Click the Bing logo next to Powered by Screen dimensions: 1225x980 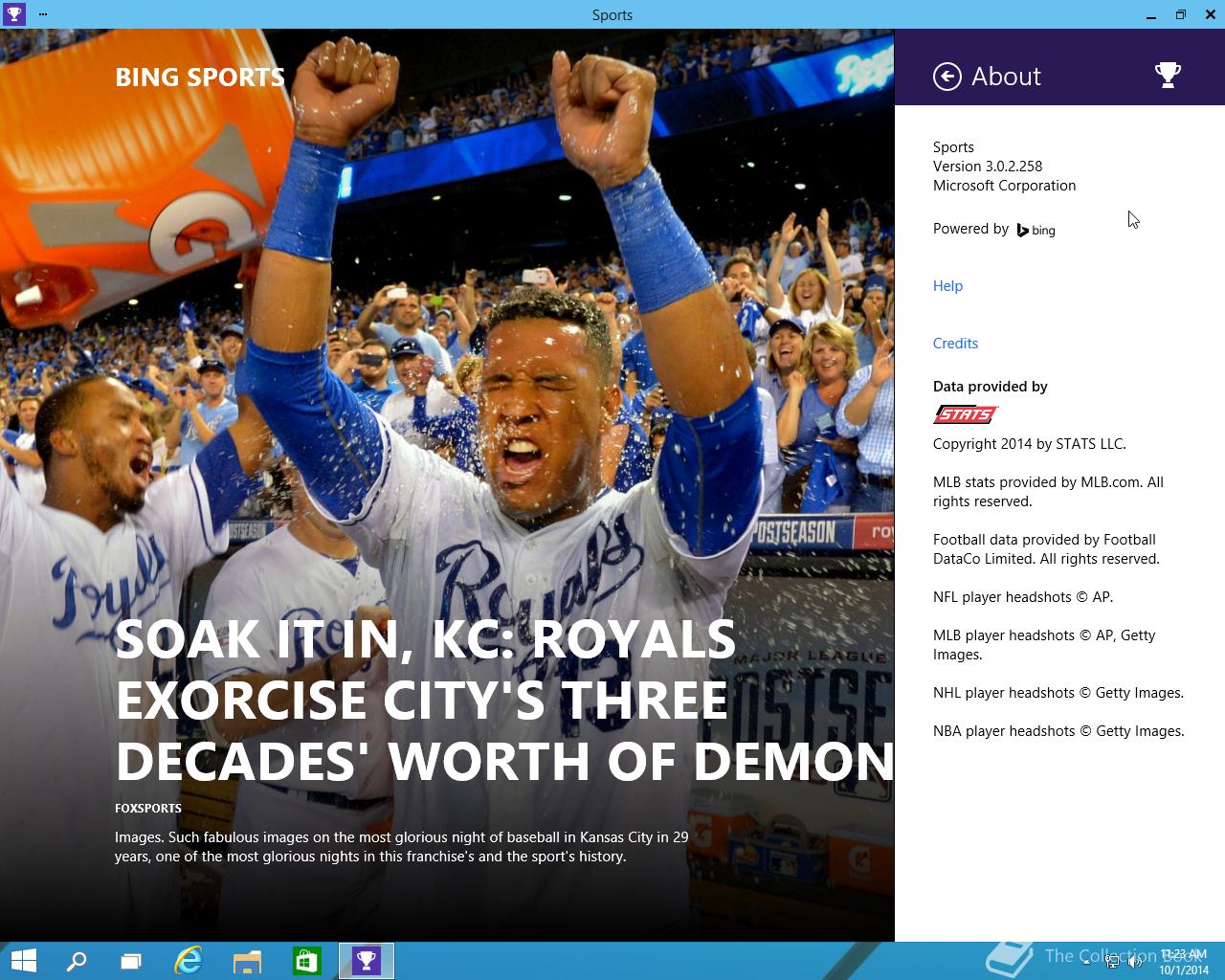(1036, 230)
